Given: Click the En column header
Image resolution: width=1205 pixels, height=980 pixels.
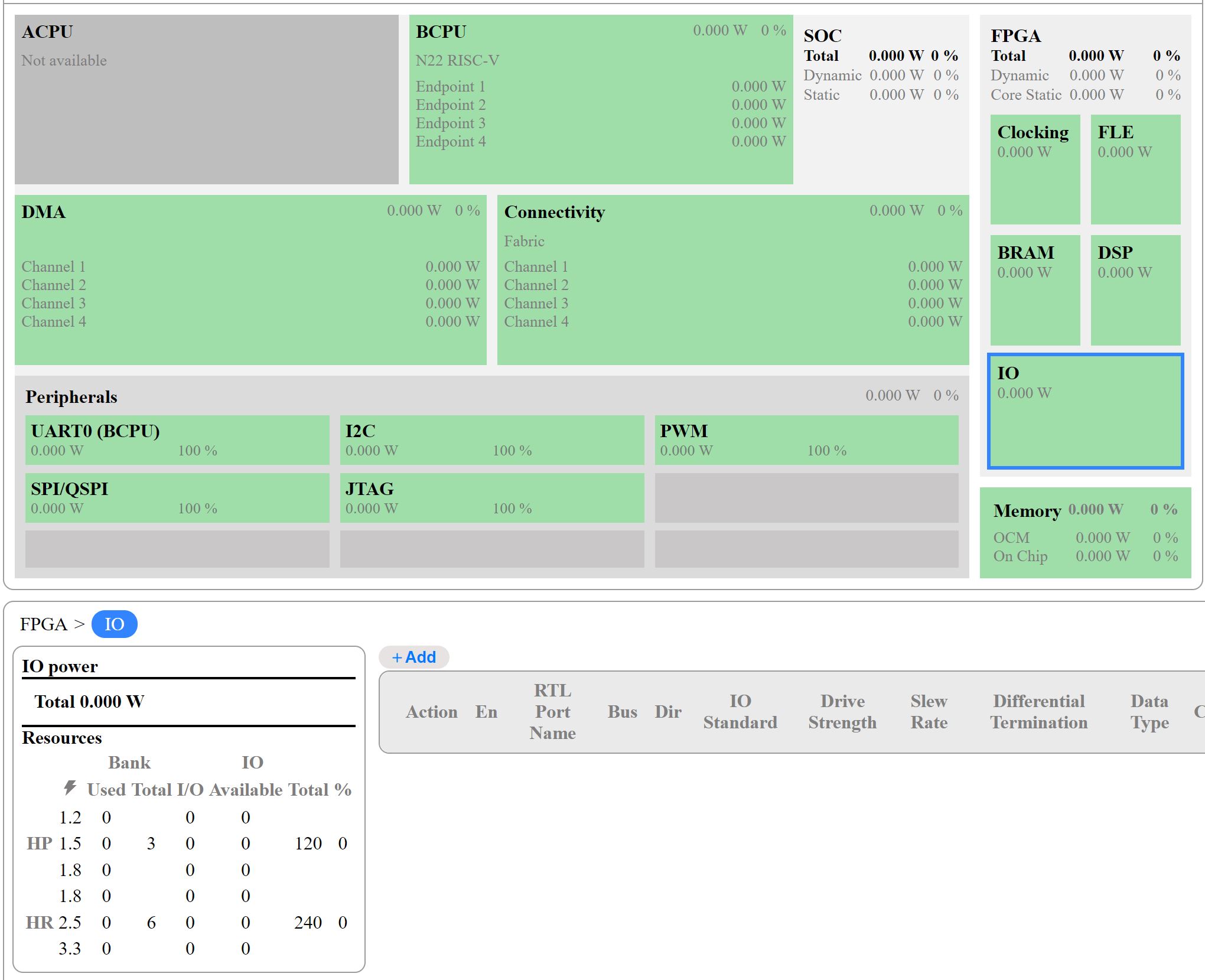Looking at the screenshot, I should (x=486, y=712).
